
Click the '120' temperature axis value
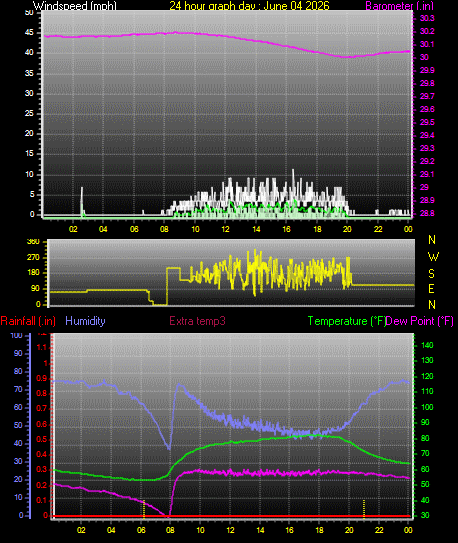[x=427, y=376]
